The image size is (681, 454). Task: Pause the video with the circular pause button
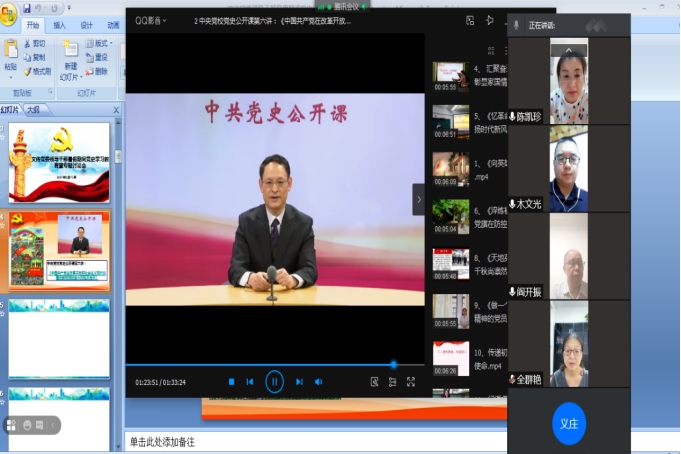(x=274, y=381)
